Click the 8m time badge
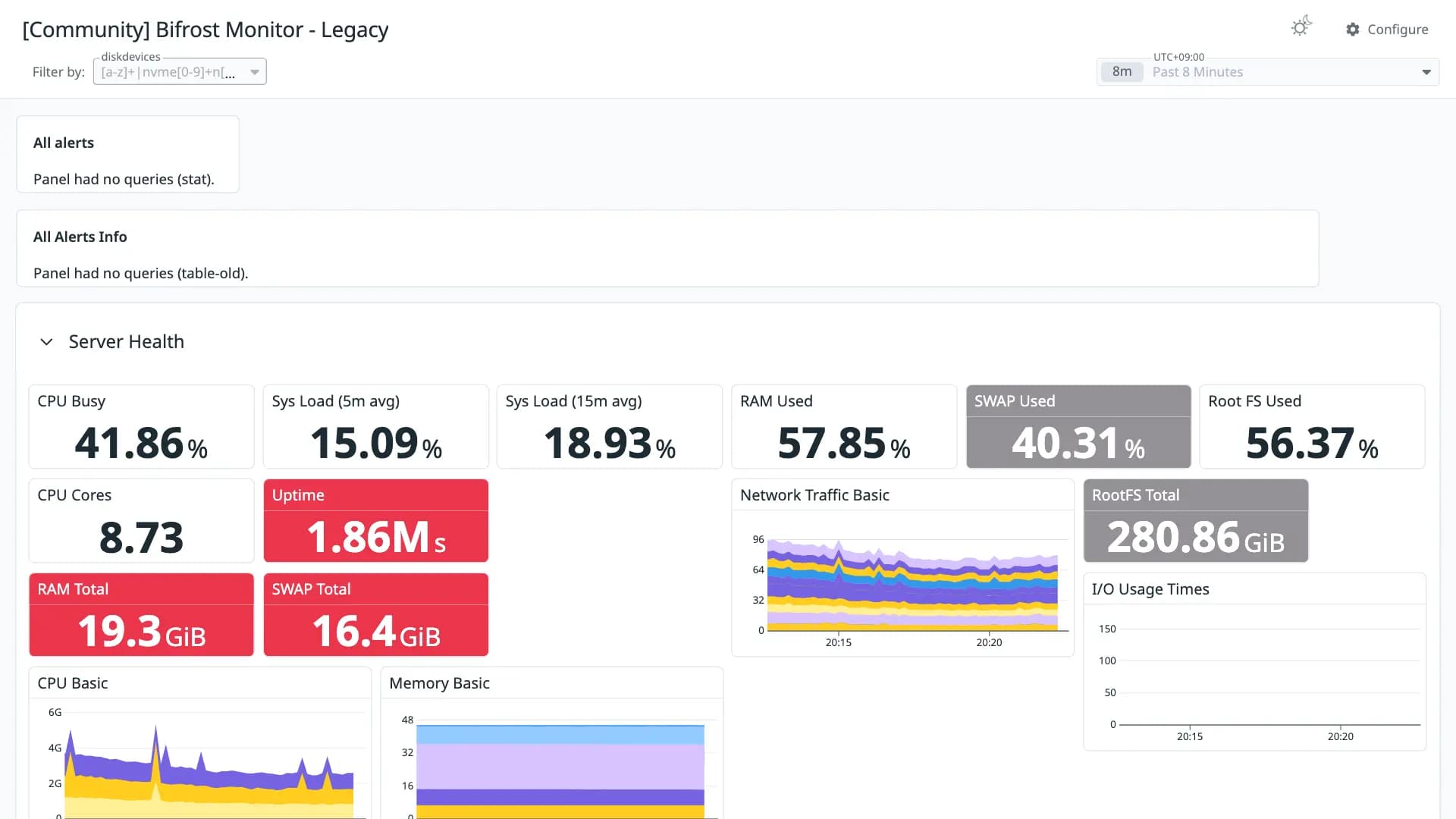The height and width of the screenshot is (819, 1456). [x=1122, y=72]
